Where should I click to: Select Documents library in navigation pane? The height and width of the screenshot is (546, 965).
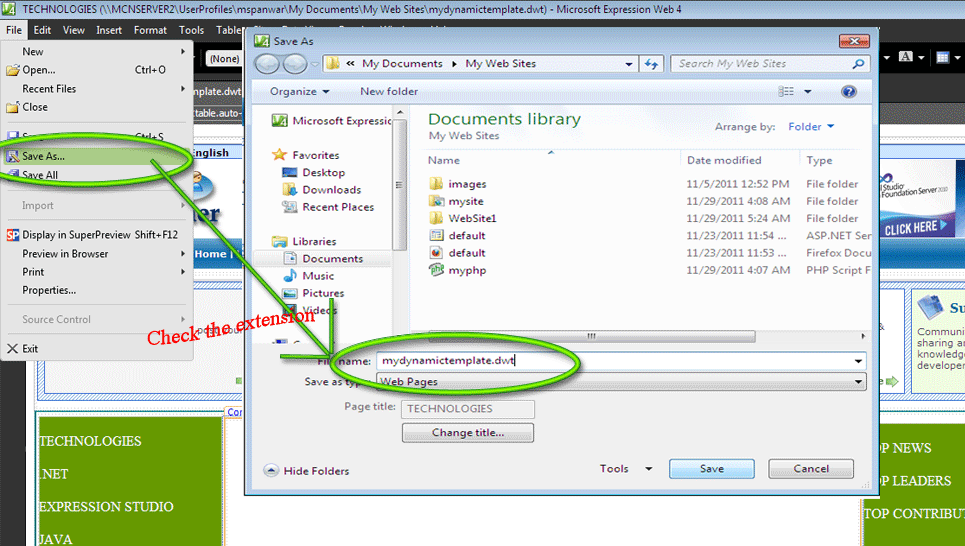pyautogui.click(x=332, y=259)
